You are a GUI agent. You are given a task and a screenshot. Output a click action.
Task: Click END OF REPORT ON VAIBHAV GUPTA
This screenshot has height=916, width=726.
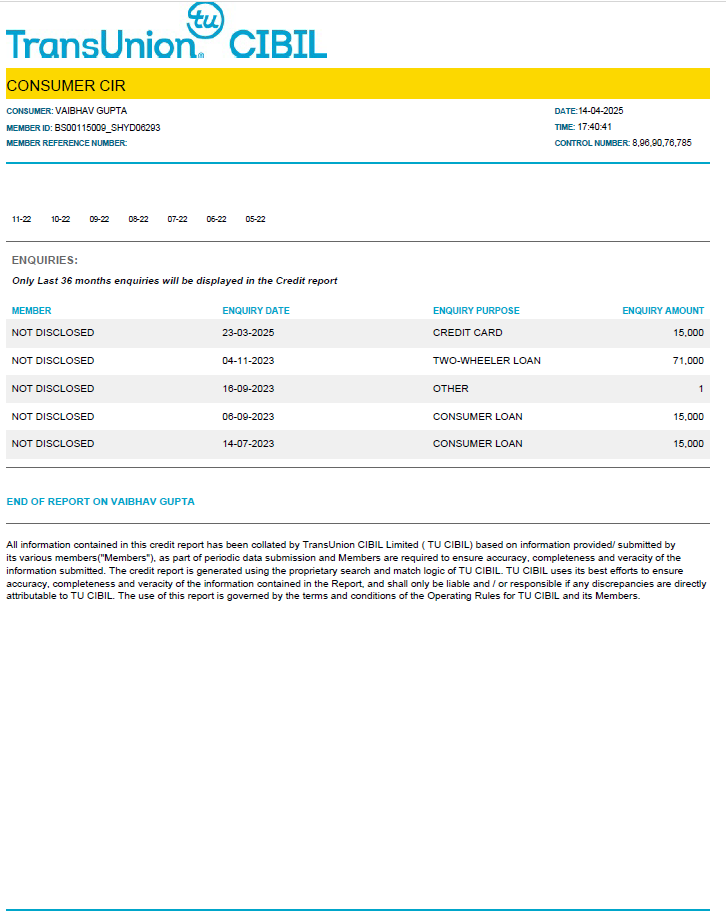(100, 502)
